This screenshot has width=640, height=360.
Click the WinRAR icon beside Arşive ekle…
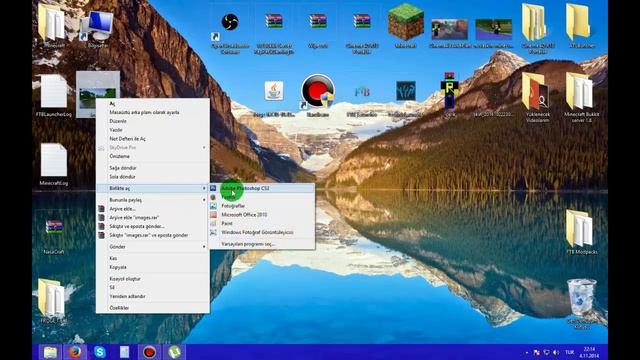click(101, 209)
